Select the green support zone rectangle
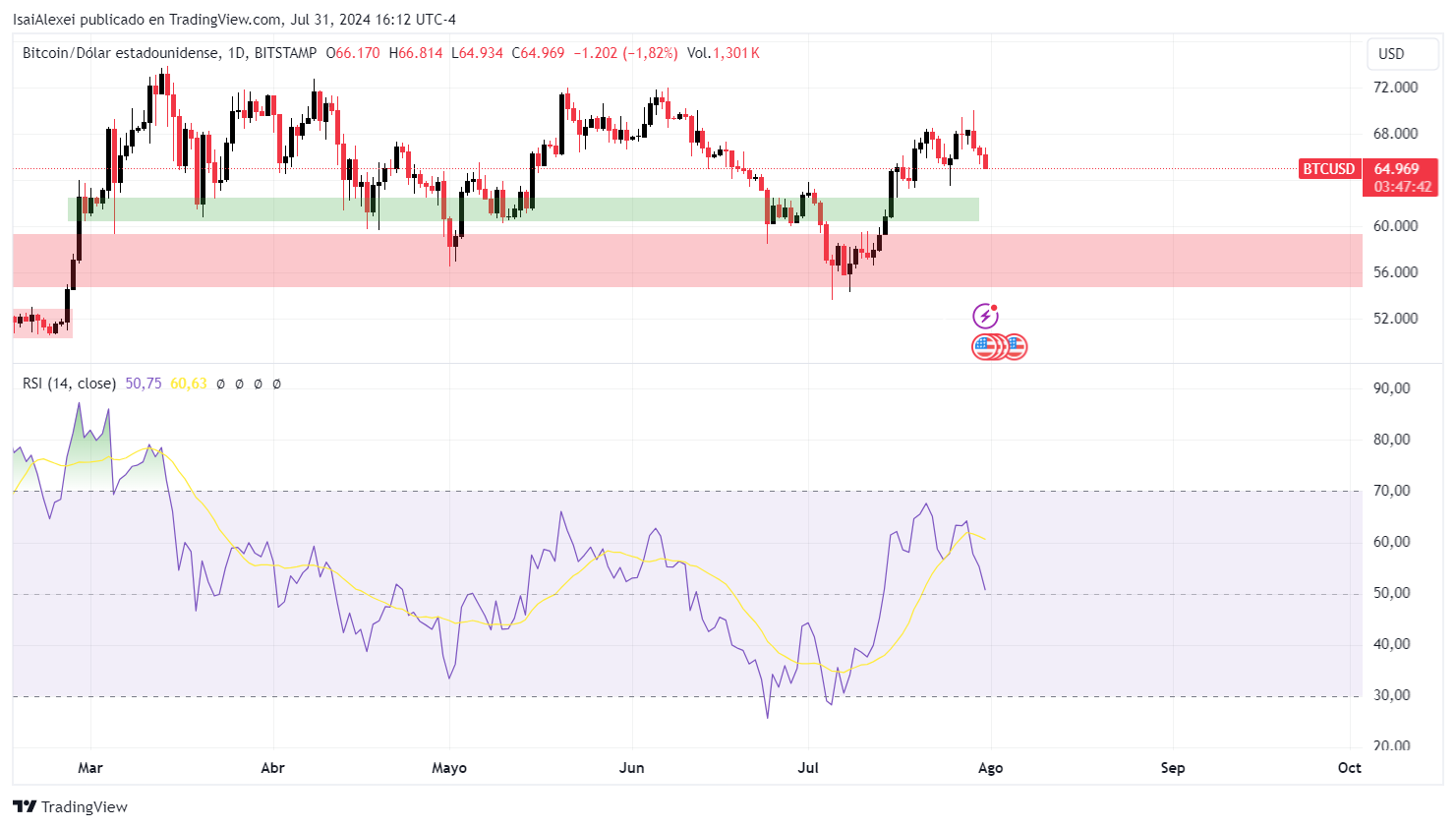 pyautogui.click(x=523, y=209)
